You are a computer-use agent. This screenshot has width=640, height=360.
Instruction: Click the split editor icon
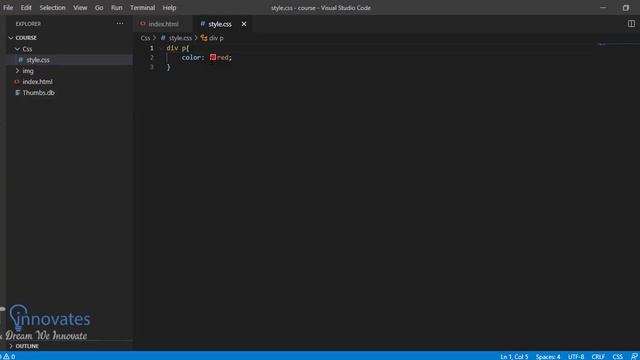[631, 24]
